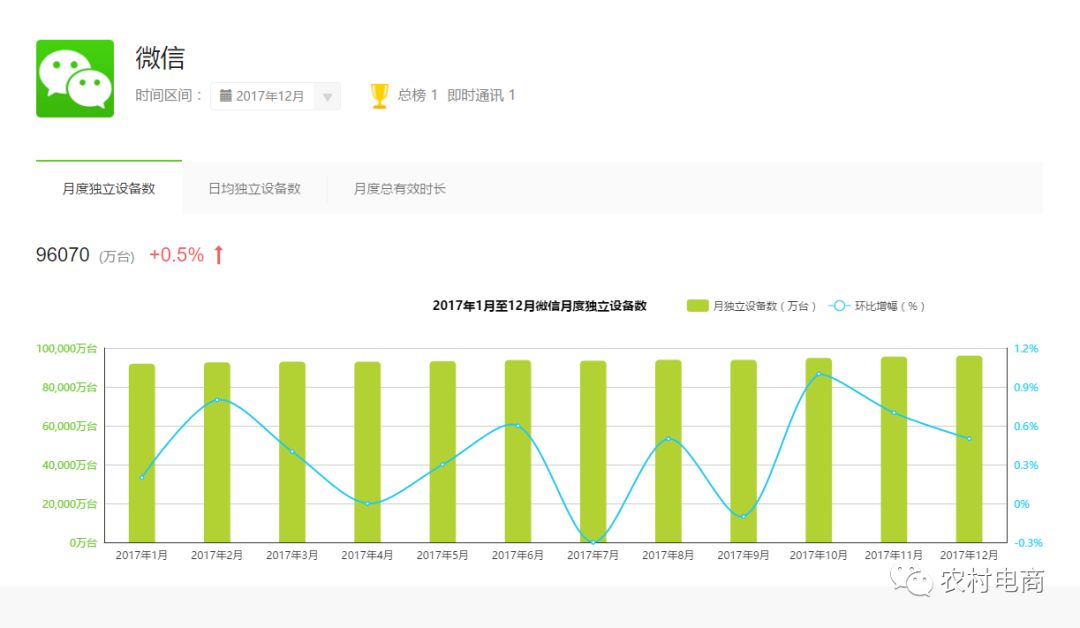Click the green WeChat app logo

[75, 79]
